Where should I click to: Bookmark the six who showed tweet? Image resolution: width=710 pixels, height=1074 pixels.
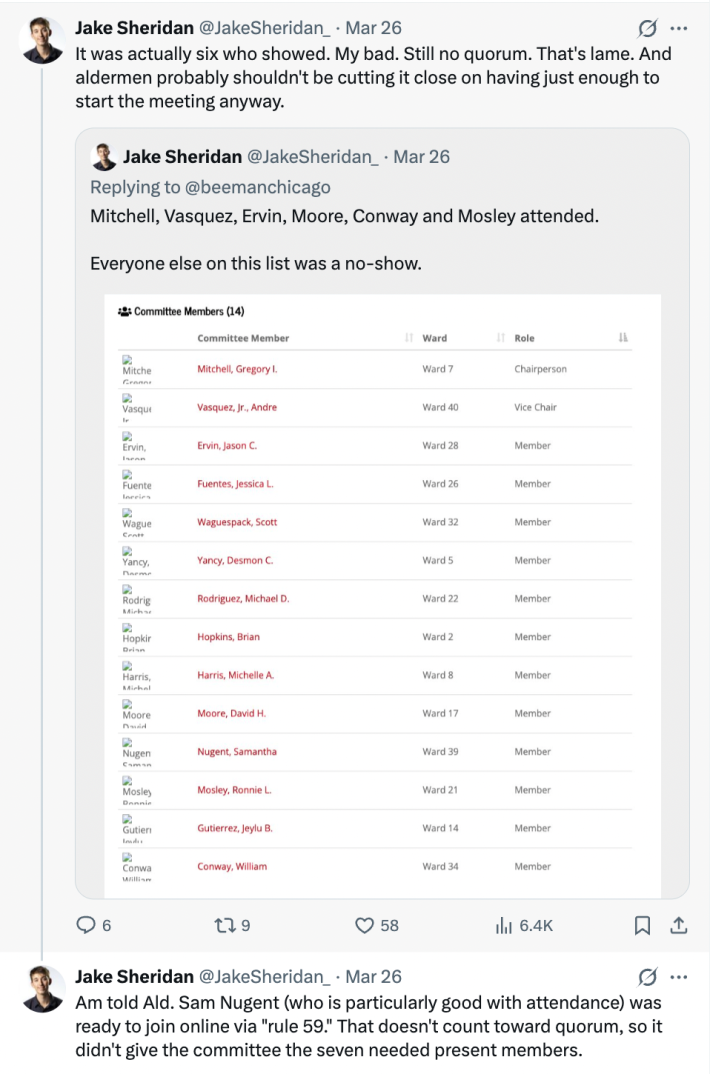[x=644, y=926]
